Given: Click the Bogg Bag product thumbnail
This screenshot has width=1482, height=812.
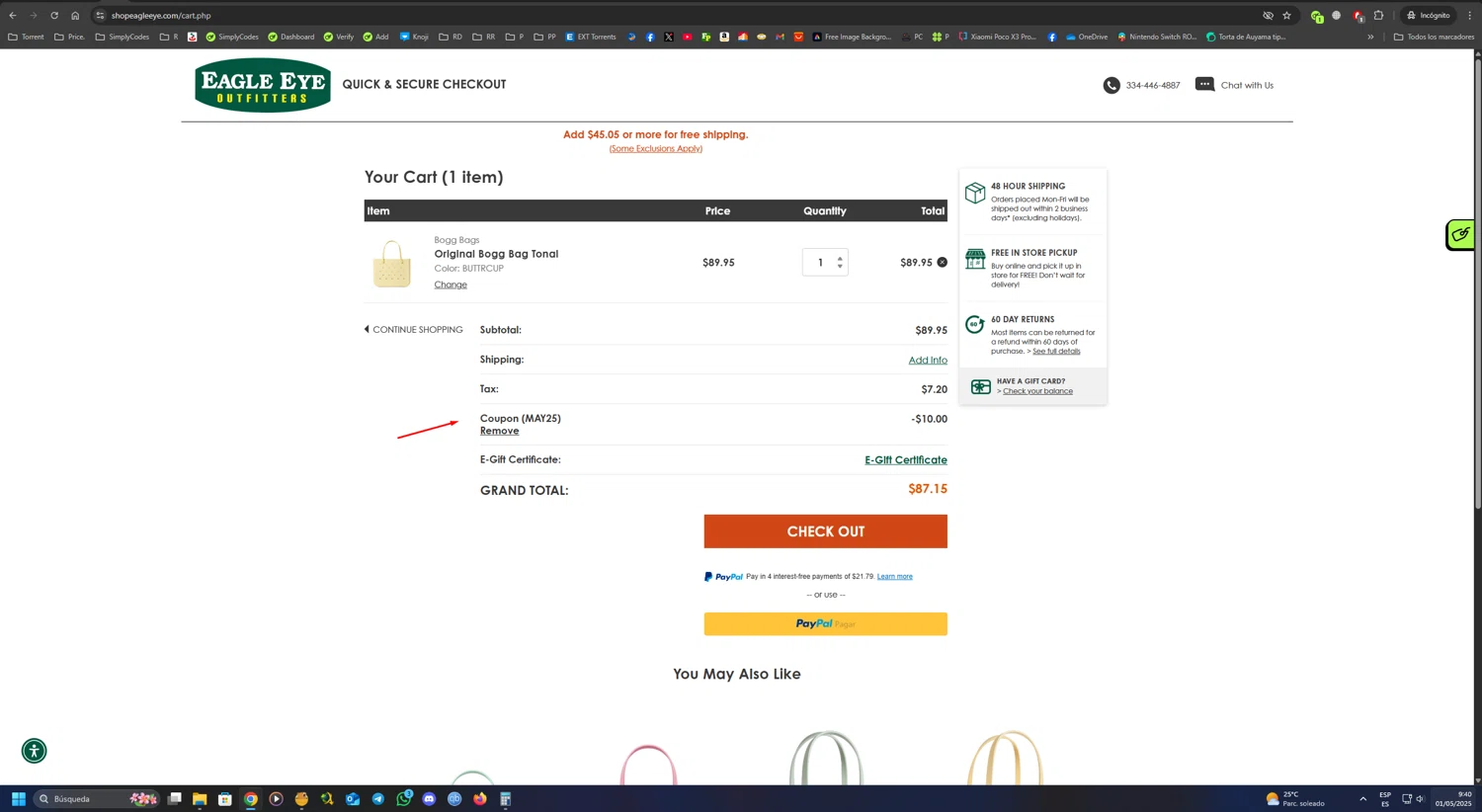Looking at the screenshot, I should [392, 263].
